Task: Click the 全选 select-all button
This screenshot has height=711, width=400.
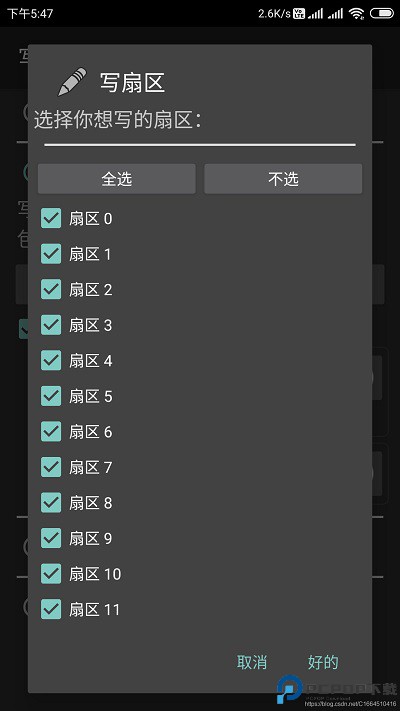Action: pos(117,179)
